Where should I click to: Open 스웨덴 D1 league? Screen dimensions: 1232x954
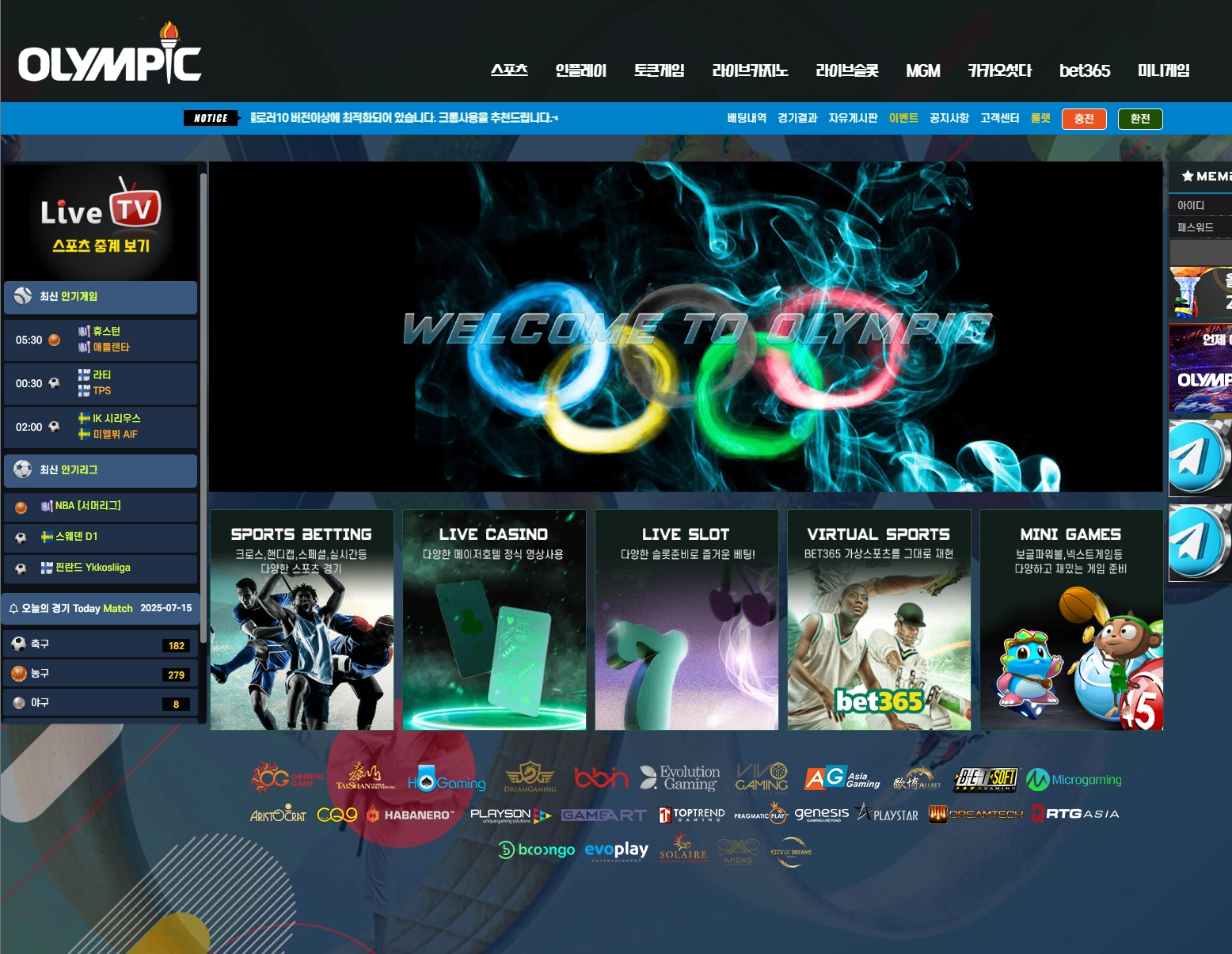[x=101, y=538]
